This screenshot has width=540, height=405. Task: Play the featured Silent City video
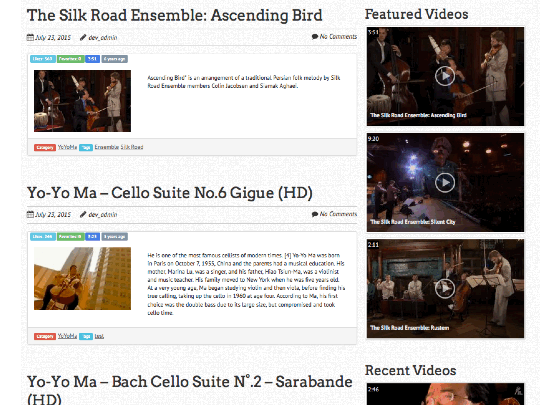pos(445,183)
